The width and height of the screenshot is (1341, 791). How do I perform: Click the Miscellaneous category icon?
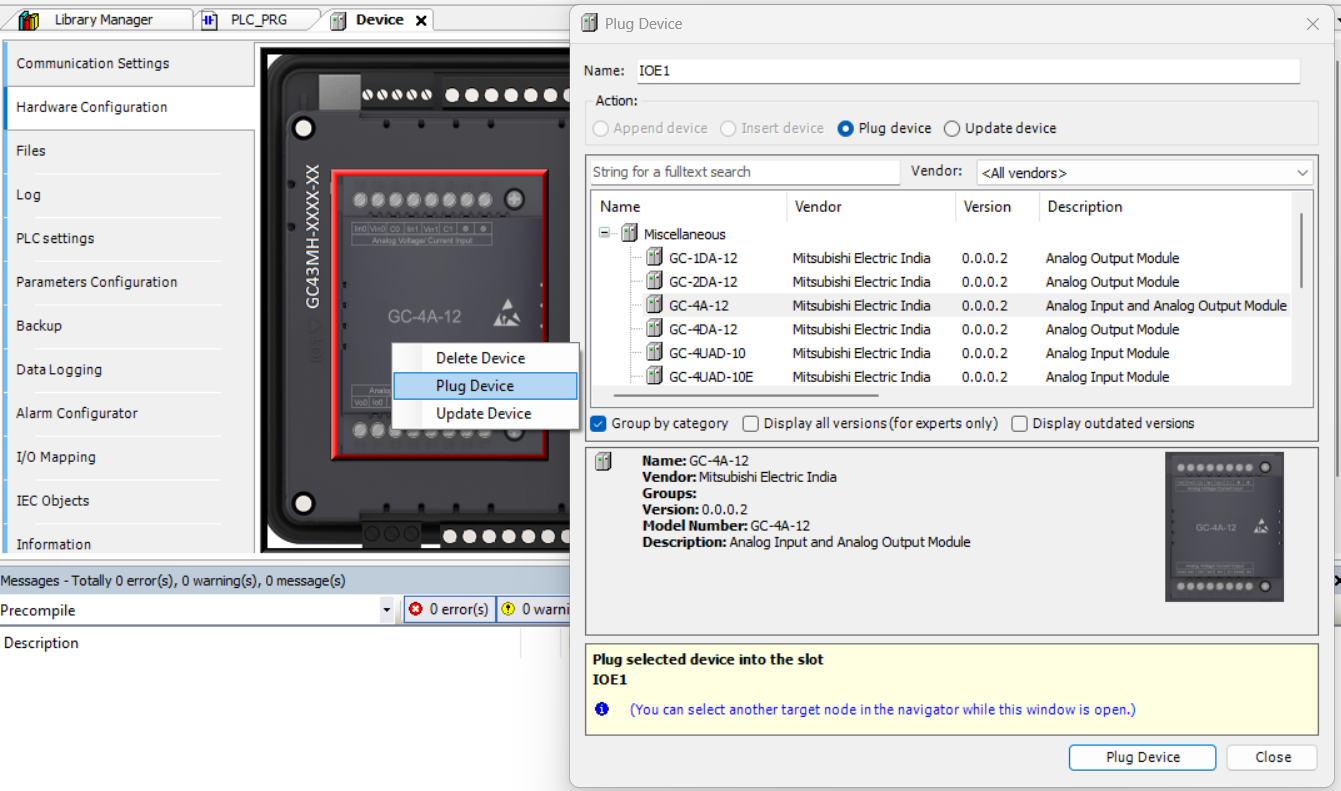(x=629, y=234)
